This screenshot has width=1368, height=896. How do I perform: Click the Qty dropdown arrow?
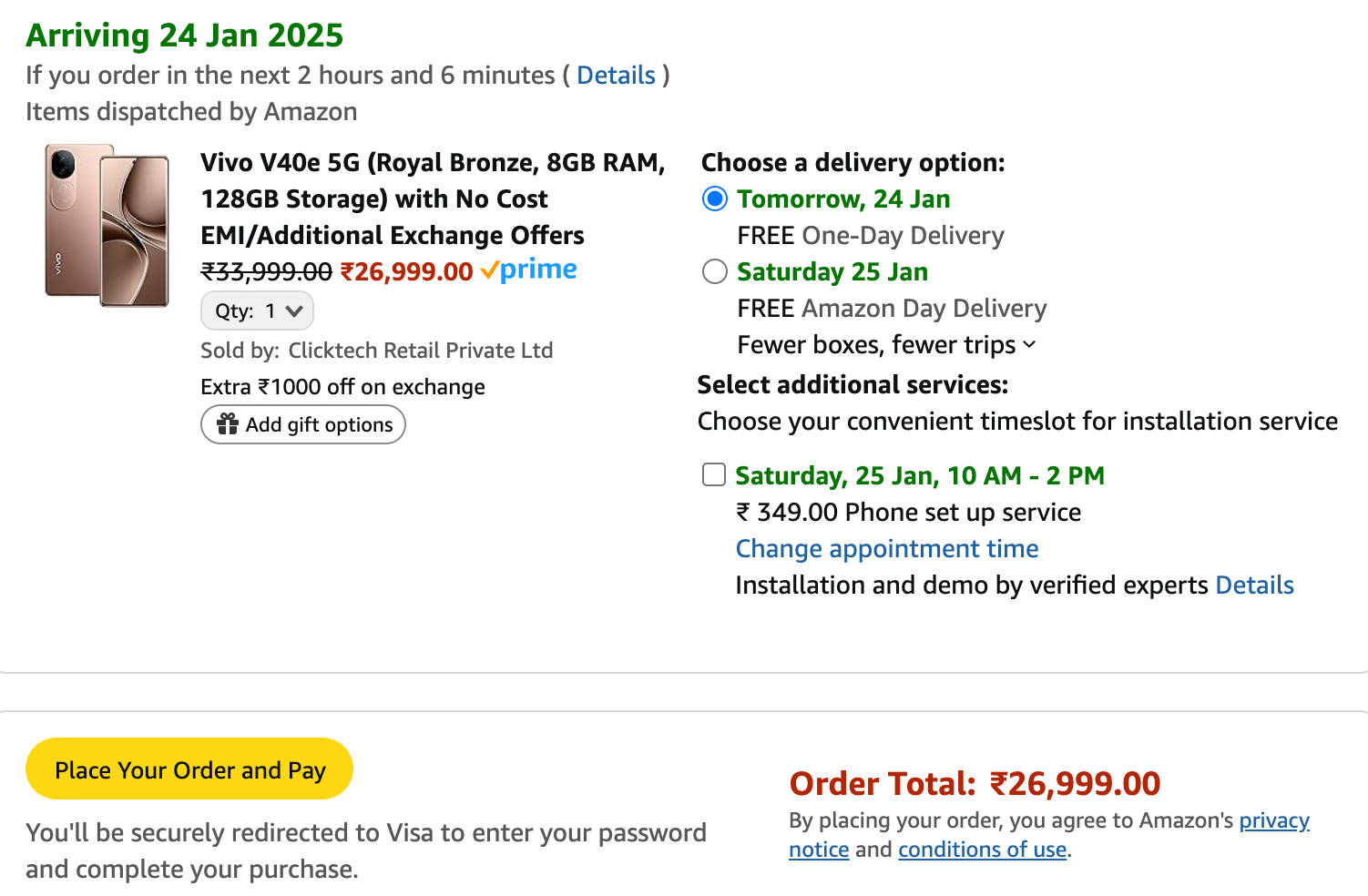(x=293, y=311)
